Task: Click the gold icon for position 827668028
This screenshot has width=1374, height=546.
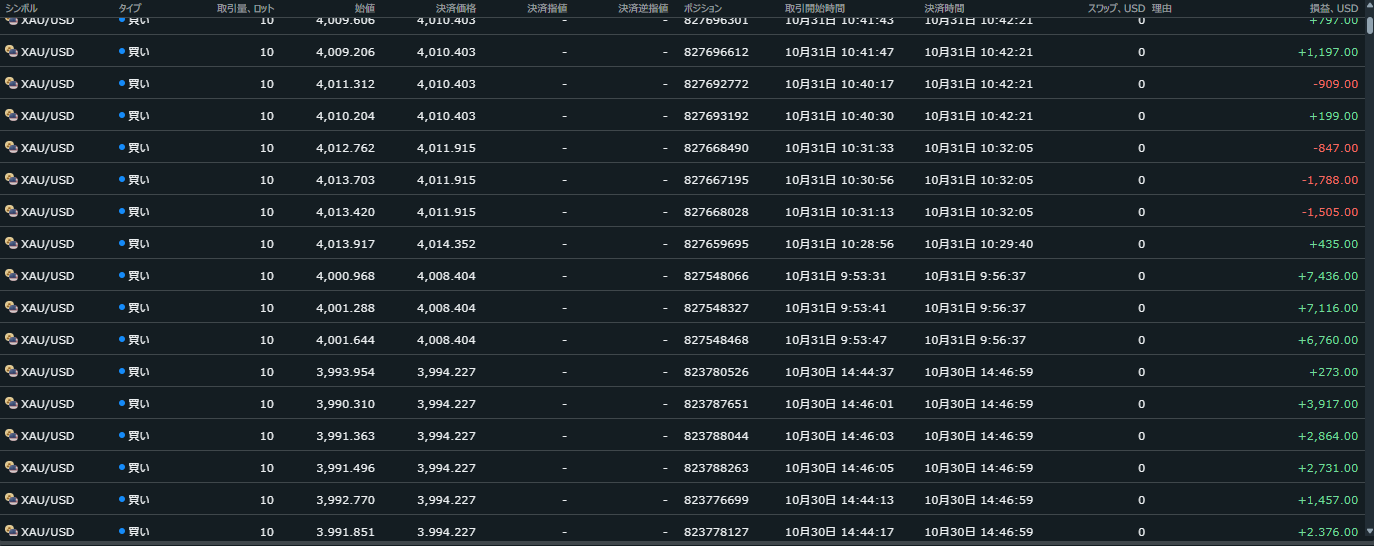Action: tap(11, 211)
